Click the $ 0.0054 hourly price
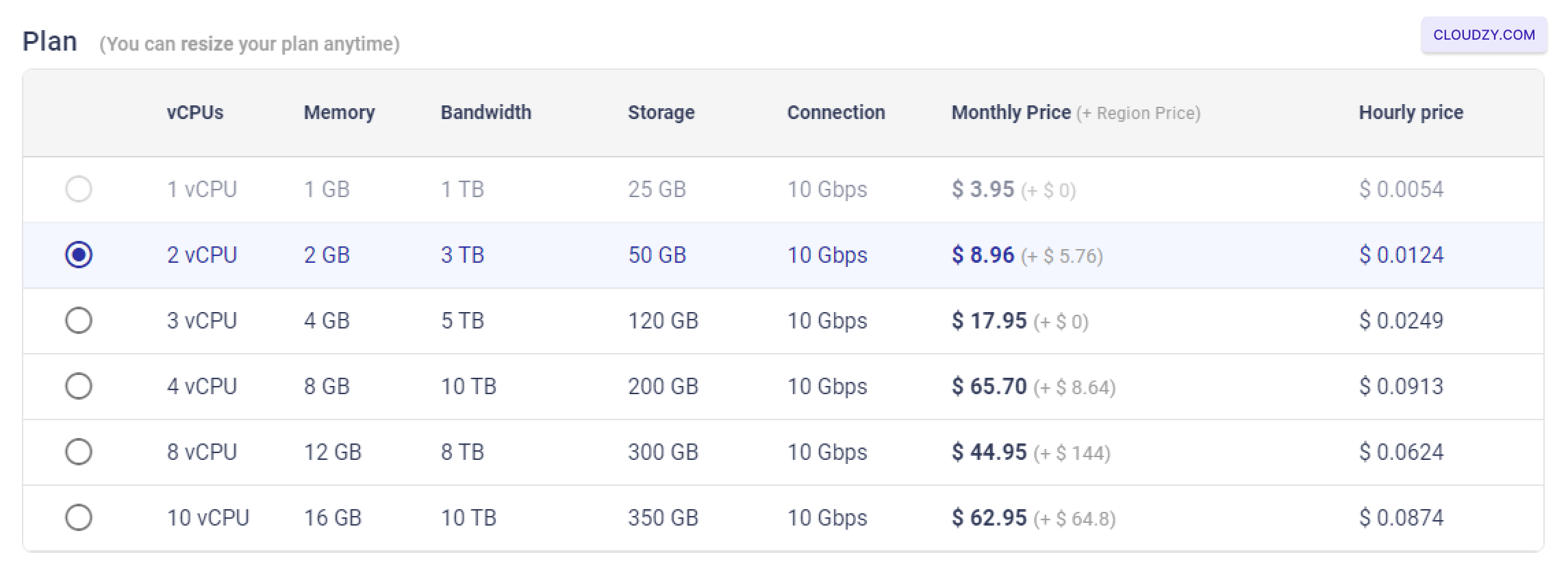 [1401, 189]
